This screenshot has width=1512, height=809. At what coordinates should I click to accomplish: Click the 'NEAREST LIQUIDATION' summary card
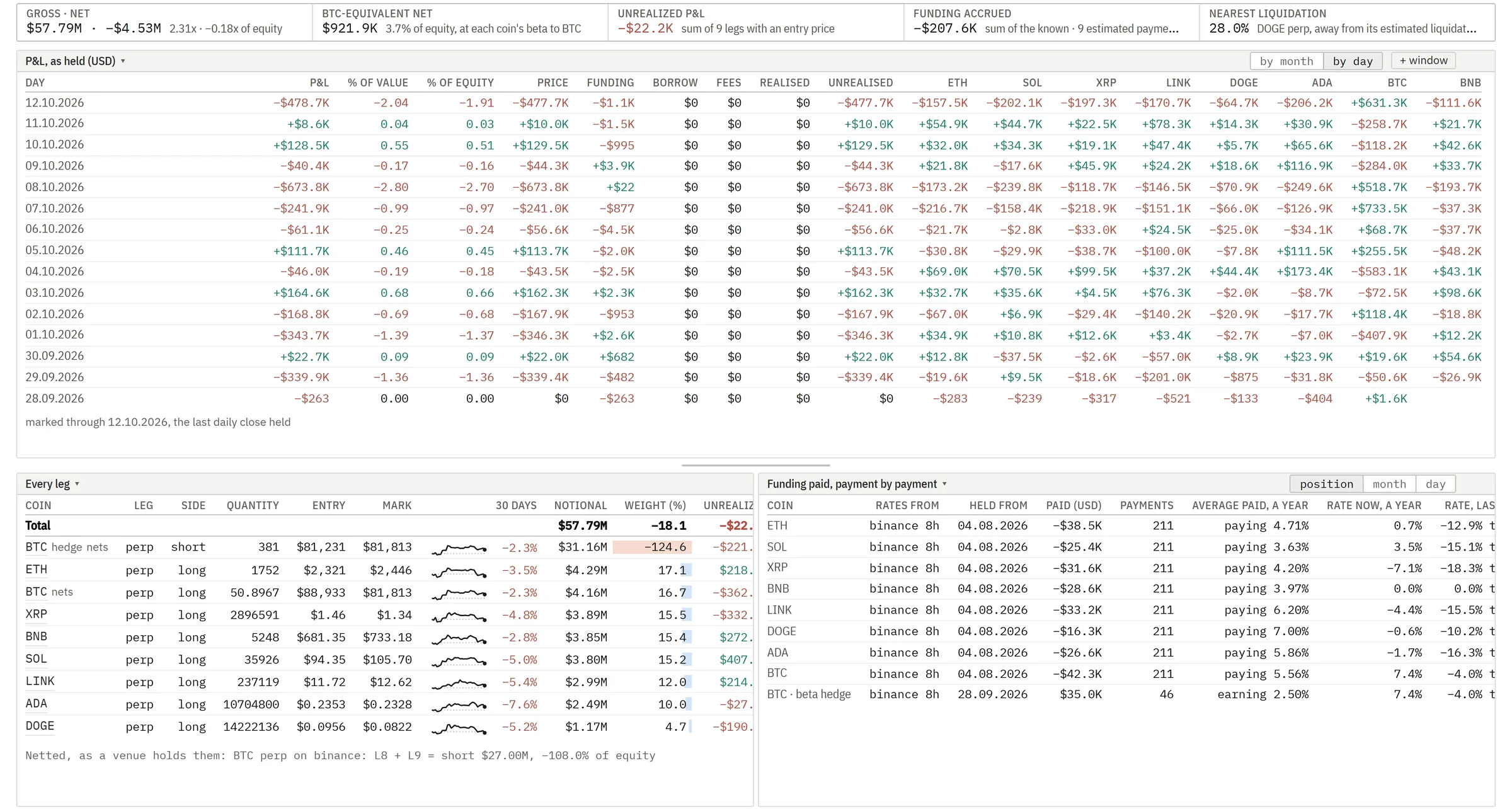tap(1347, 22)
